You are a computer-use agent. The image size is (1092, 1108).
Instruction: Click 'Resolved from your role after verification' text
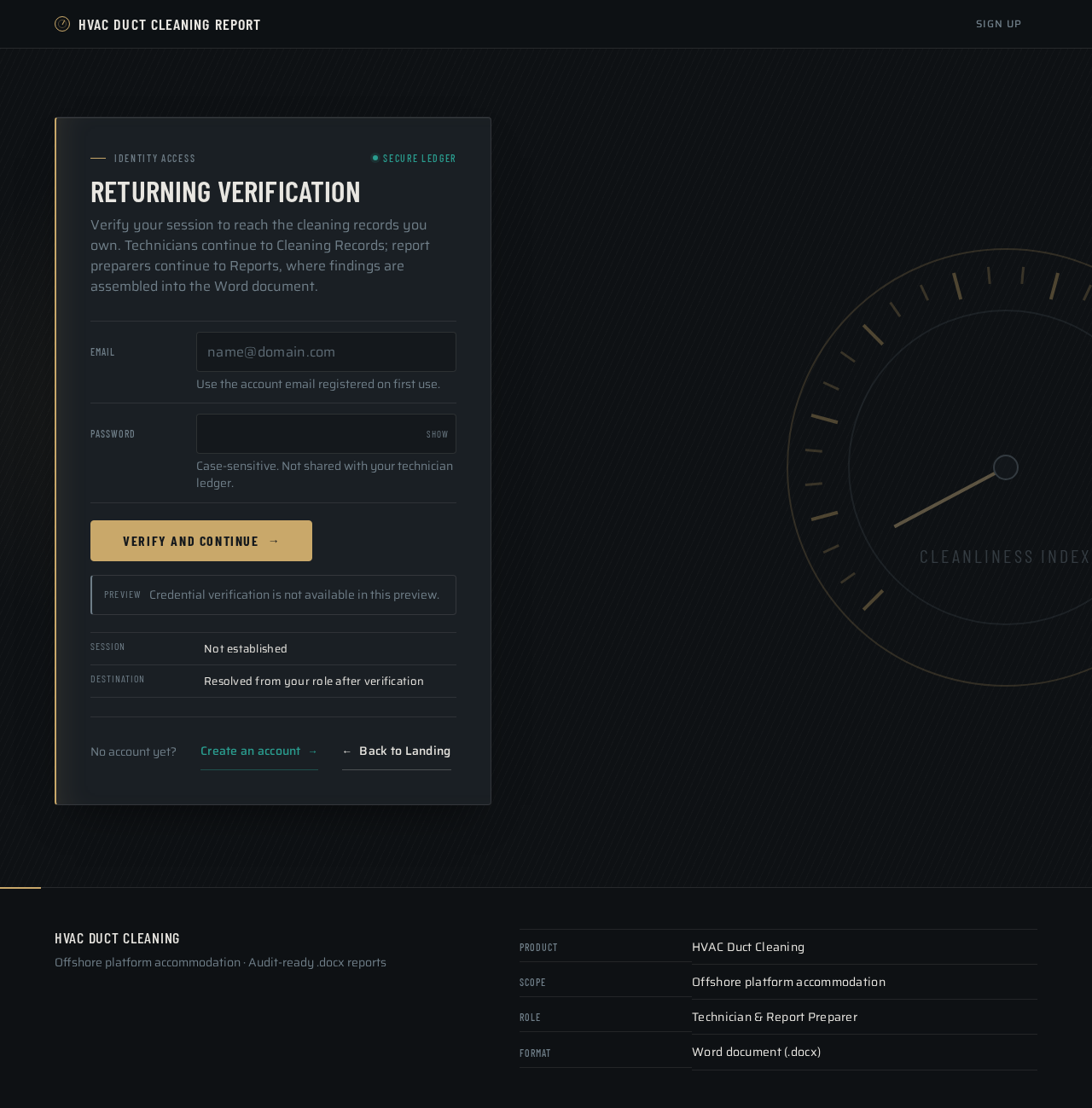(314, 681)
